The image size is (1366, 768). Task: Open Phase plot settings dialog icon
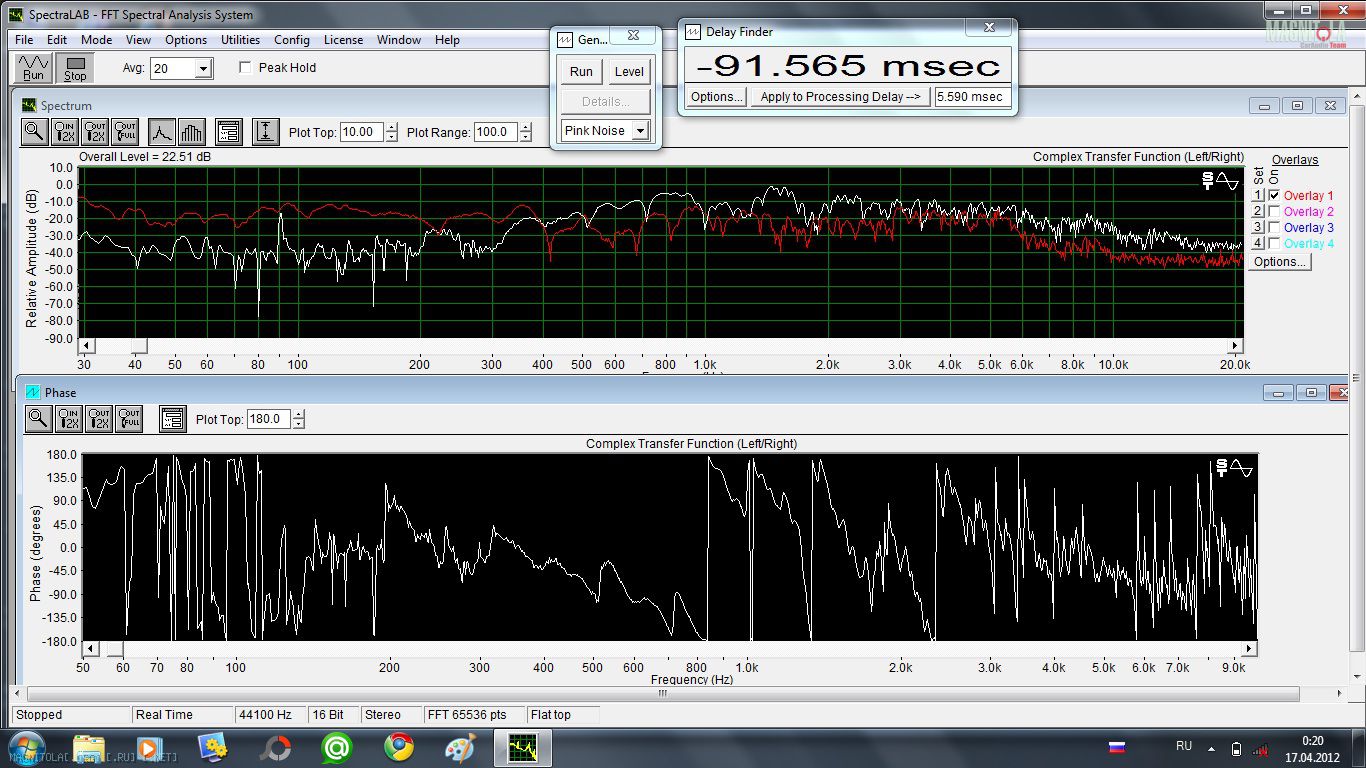click(172, 419)
